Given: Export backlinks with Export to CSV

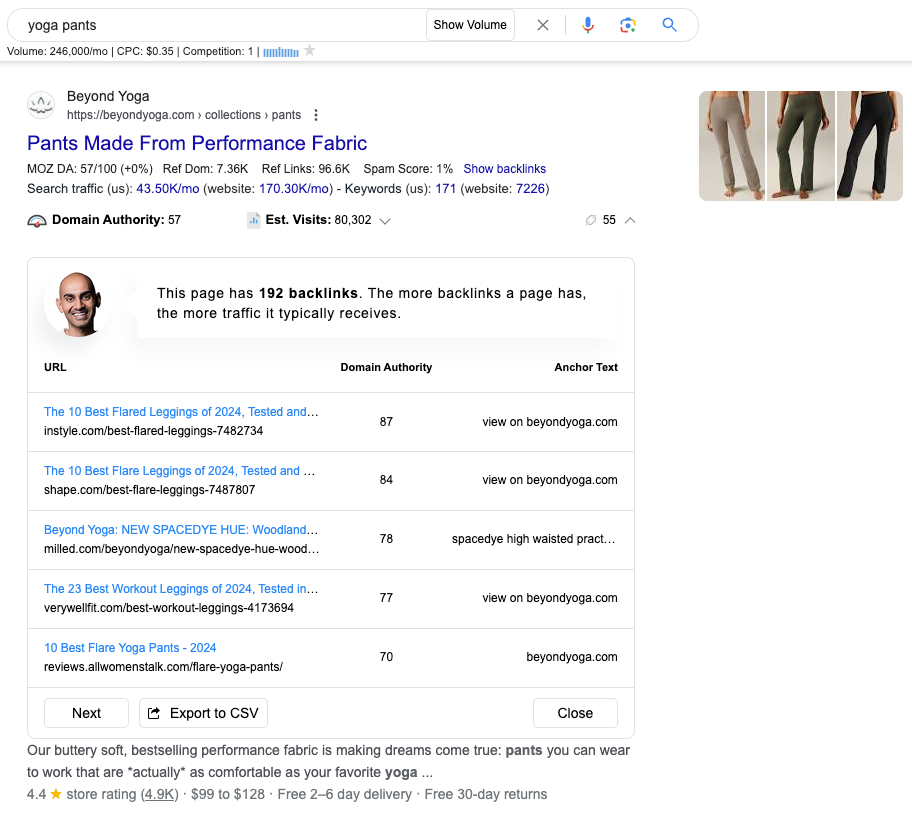Looking at the screenshot, I should 203,713.
